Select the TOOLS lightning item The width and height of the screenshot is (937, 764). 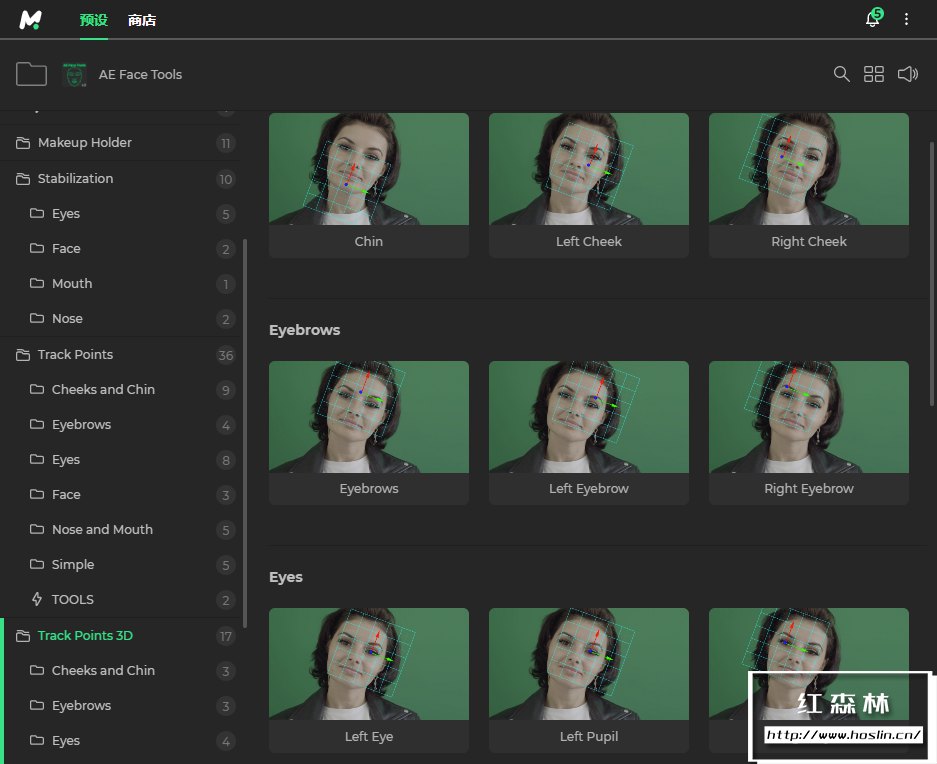point(72,600)
